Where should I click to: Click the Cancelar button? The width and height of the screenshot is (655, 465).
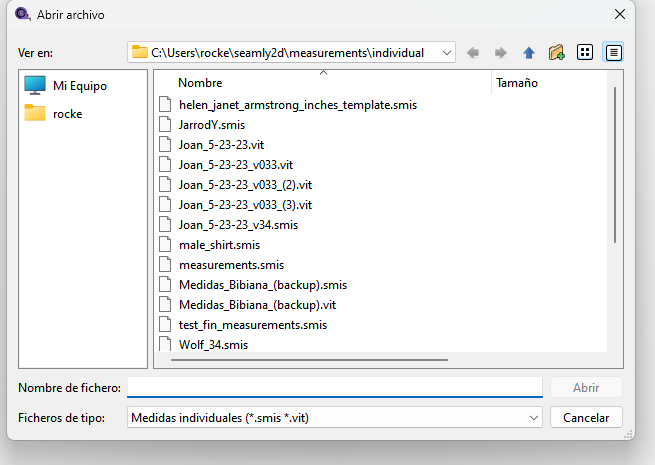point(586,417)
